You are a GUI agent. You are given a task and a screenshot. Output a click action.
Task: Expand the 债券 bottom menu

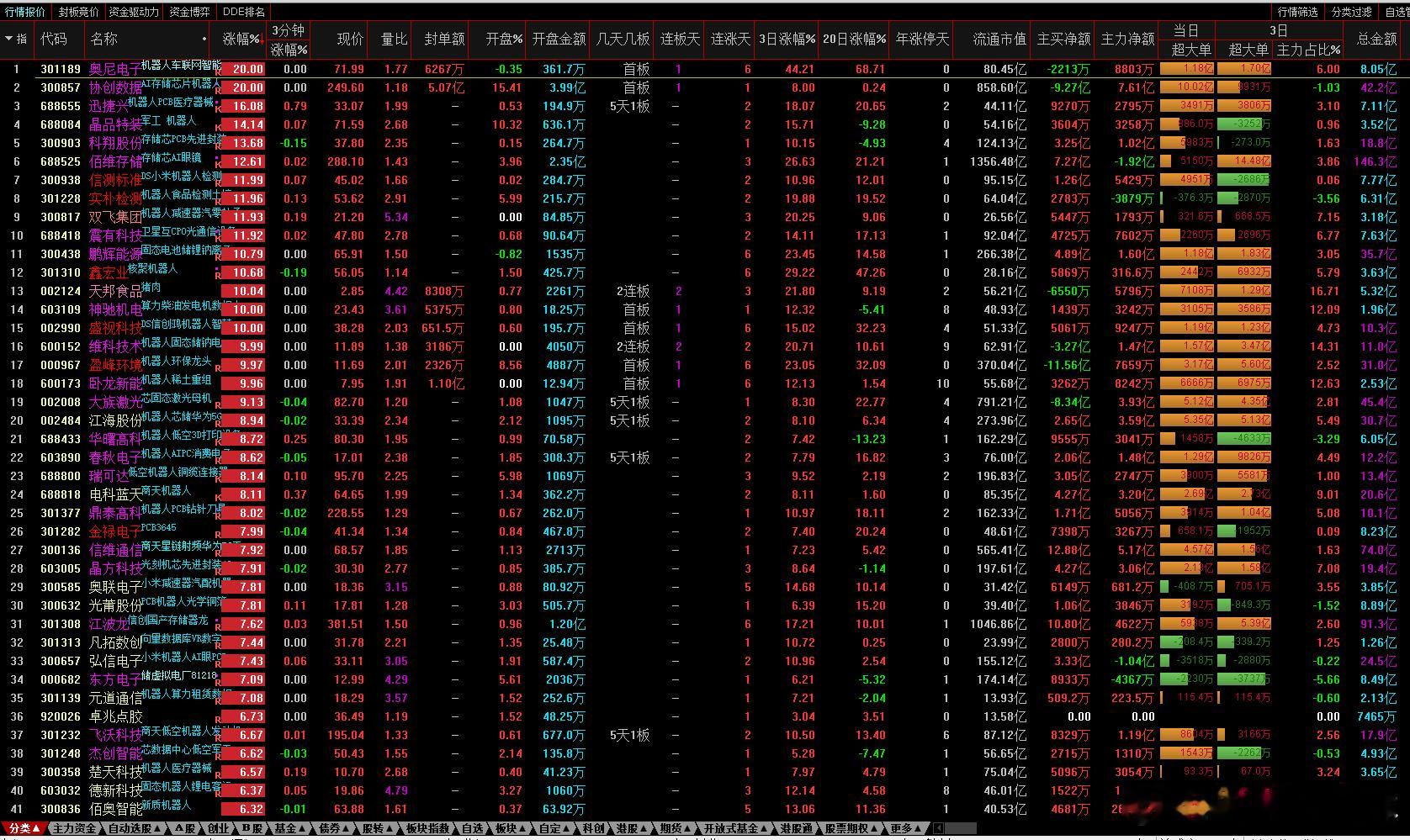click(x=334, y=828)
